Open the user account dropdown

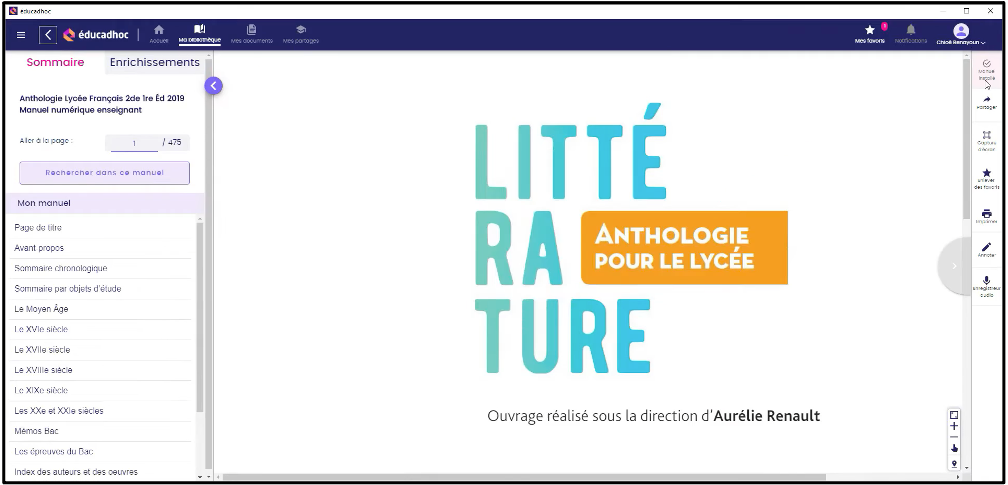(962, 35)
